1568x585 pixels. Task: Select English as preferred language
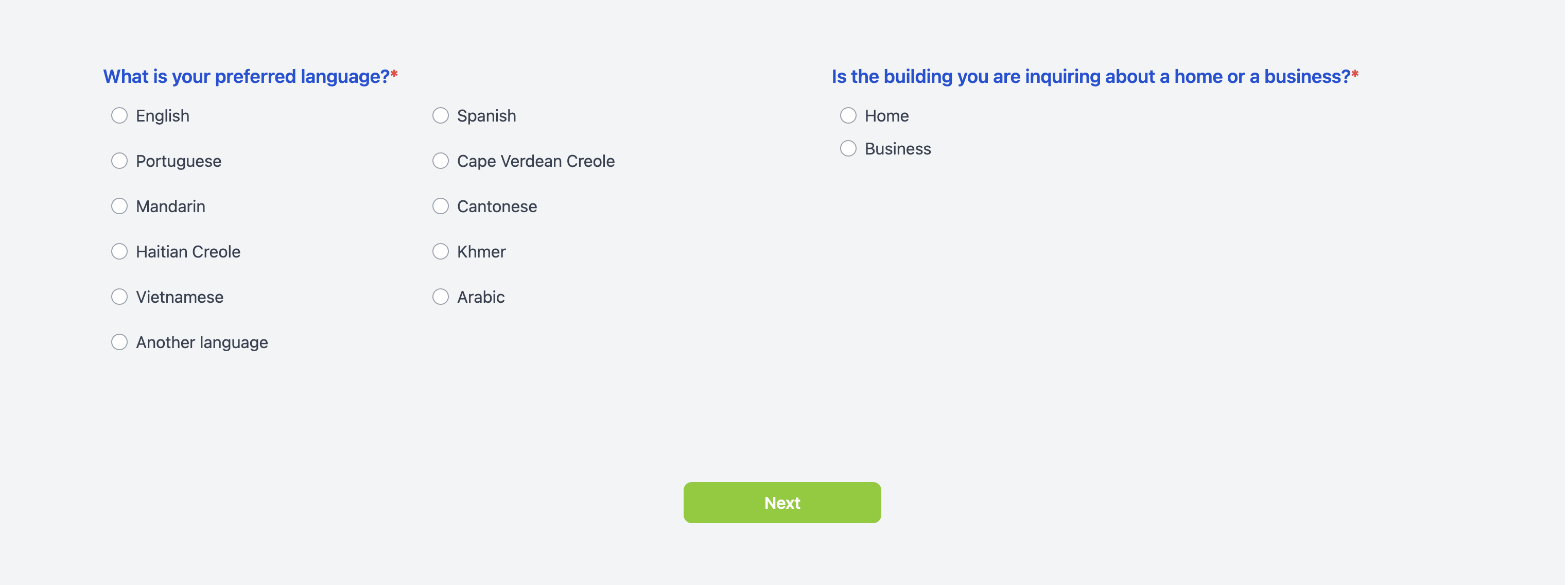(119, 116)
